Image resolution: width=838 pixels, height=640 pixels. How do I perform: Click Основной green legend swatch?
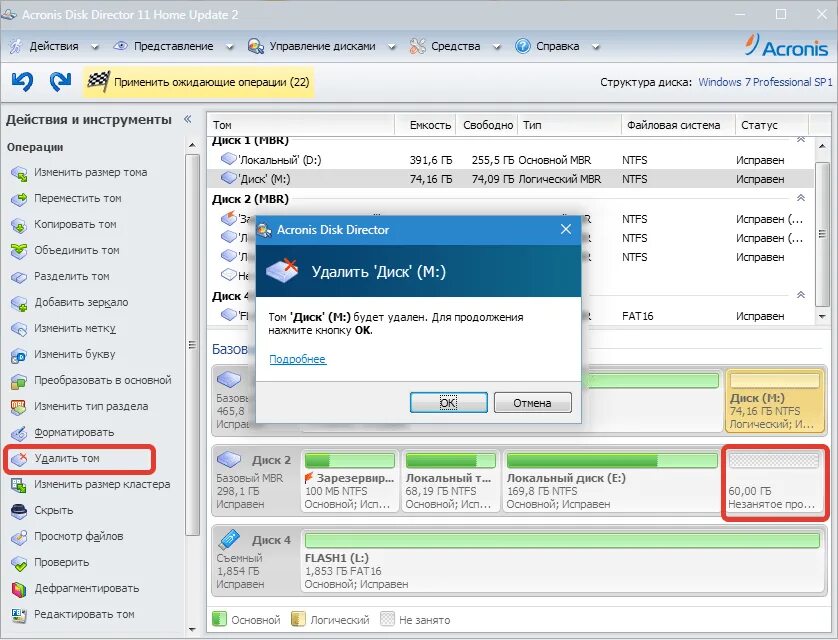[220, 619]
